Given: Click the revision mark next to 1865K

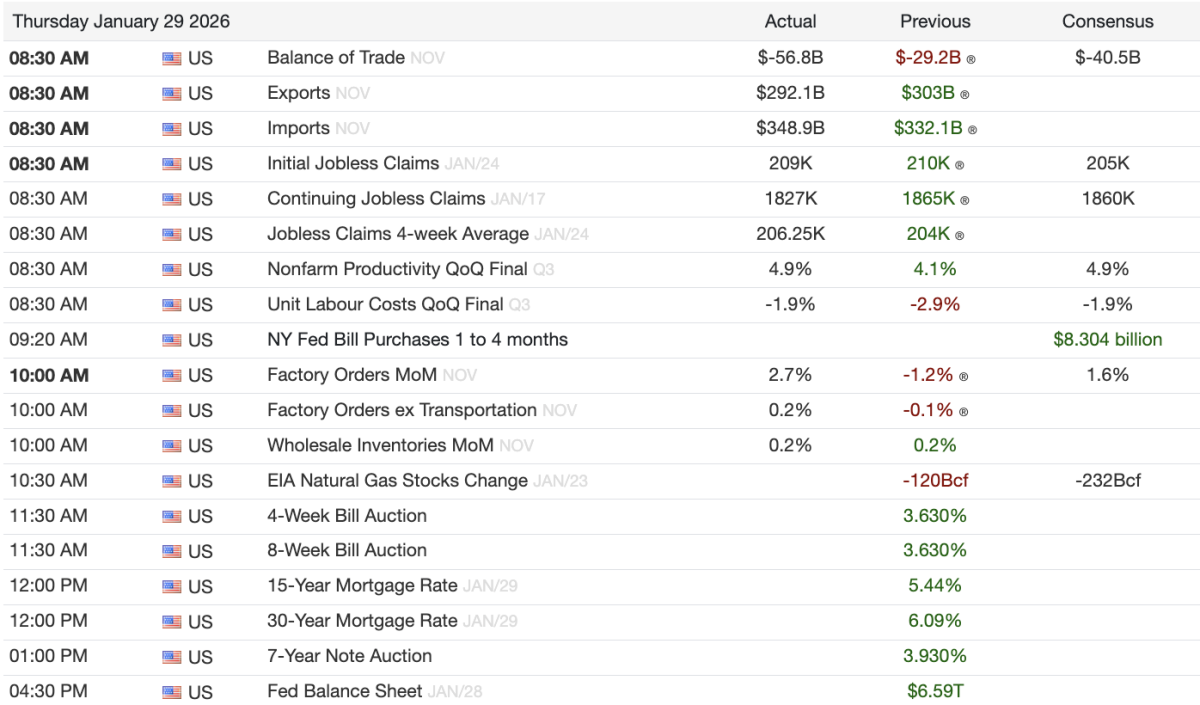Looking at the screenshot, I should 964,201.
